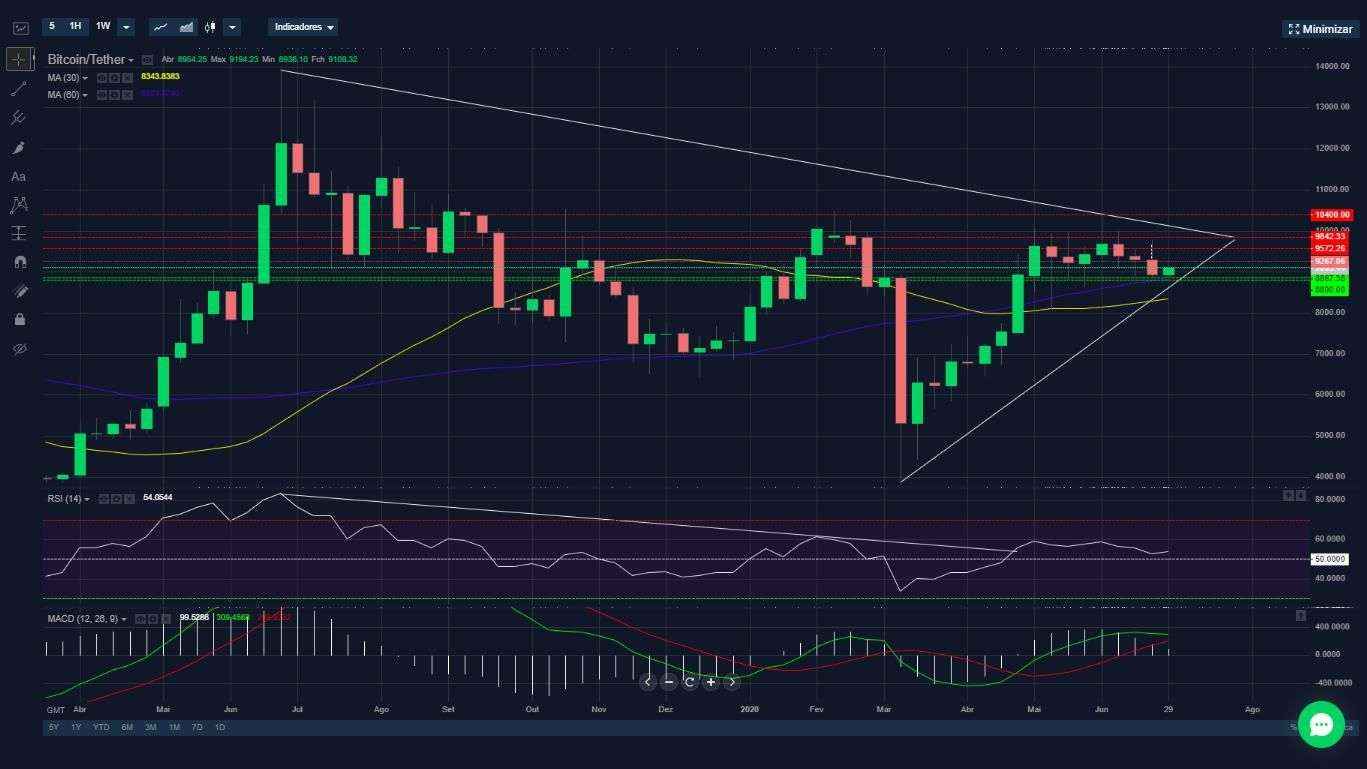Toggle the candlestick chart style
The width and height of the screenshot is (1367, 769).
210,27
